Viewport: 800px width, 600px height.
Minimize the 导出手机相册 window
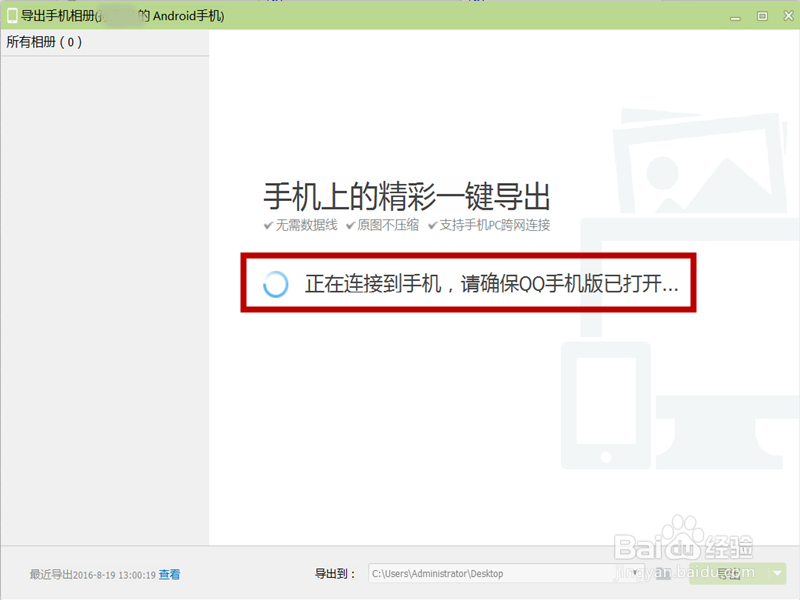[735, 17]
